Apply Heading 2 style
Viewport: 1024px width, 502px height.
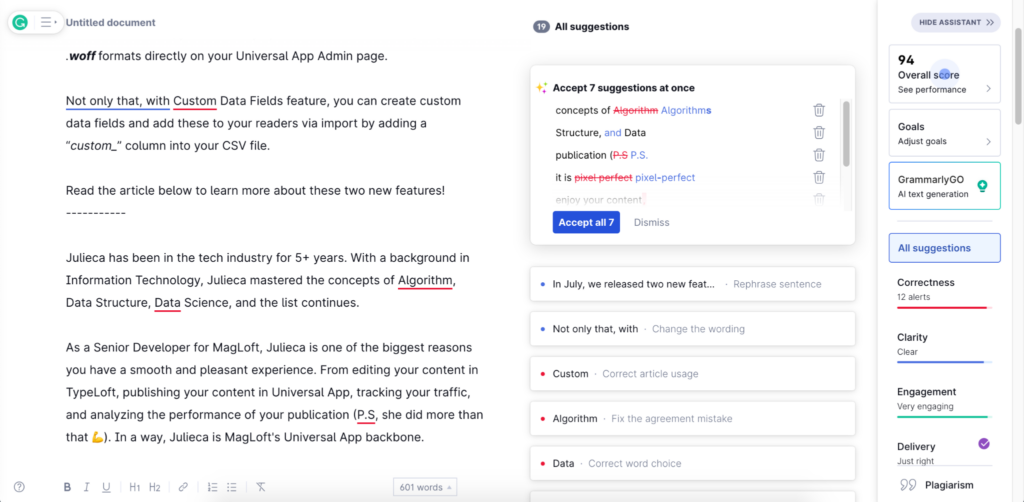point(155,487)
